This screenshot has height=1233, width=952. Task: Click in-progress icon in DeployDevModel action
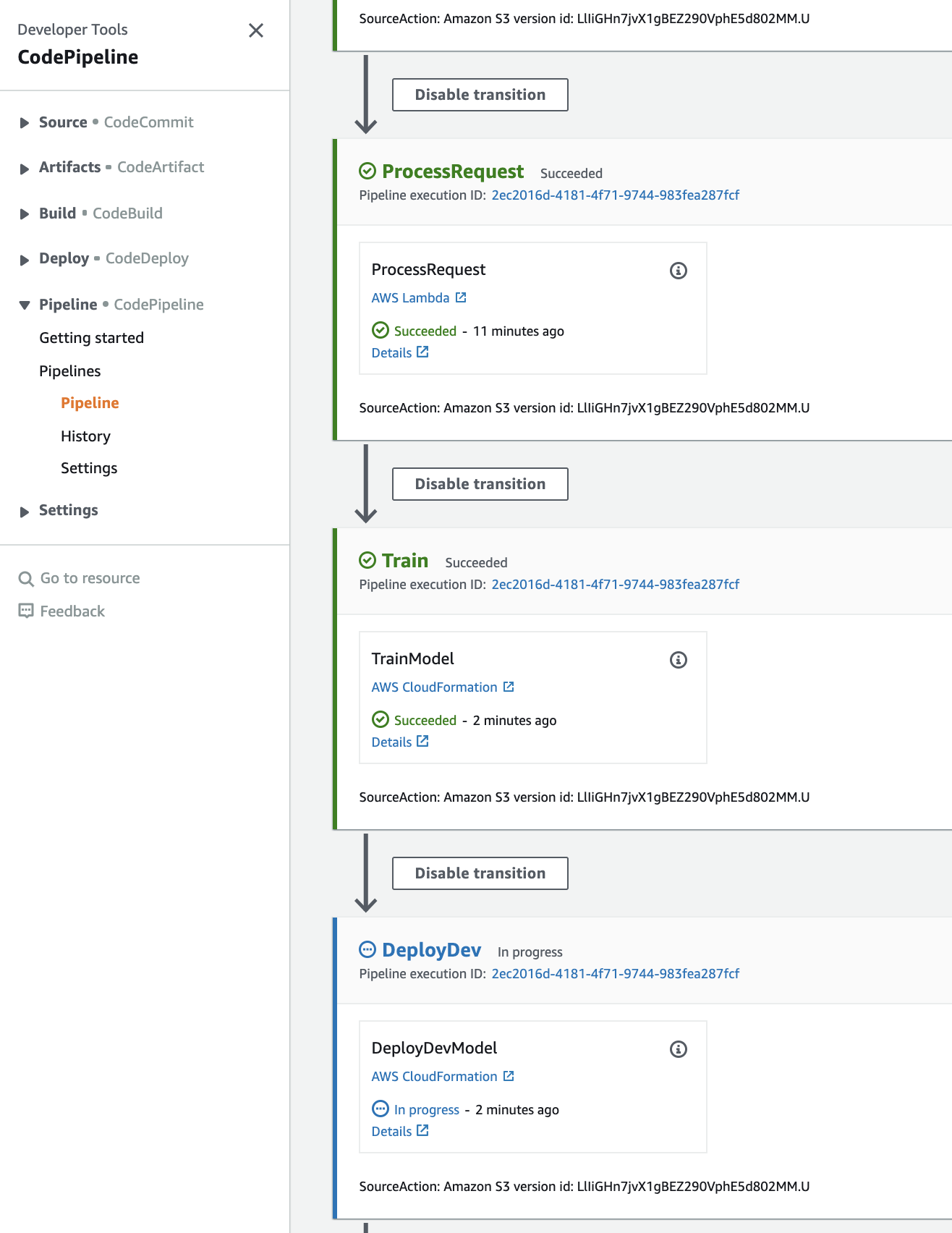[x=381, y=1109]
